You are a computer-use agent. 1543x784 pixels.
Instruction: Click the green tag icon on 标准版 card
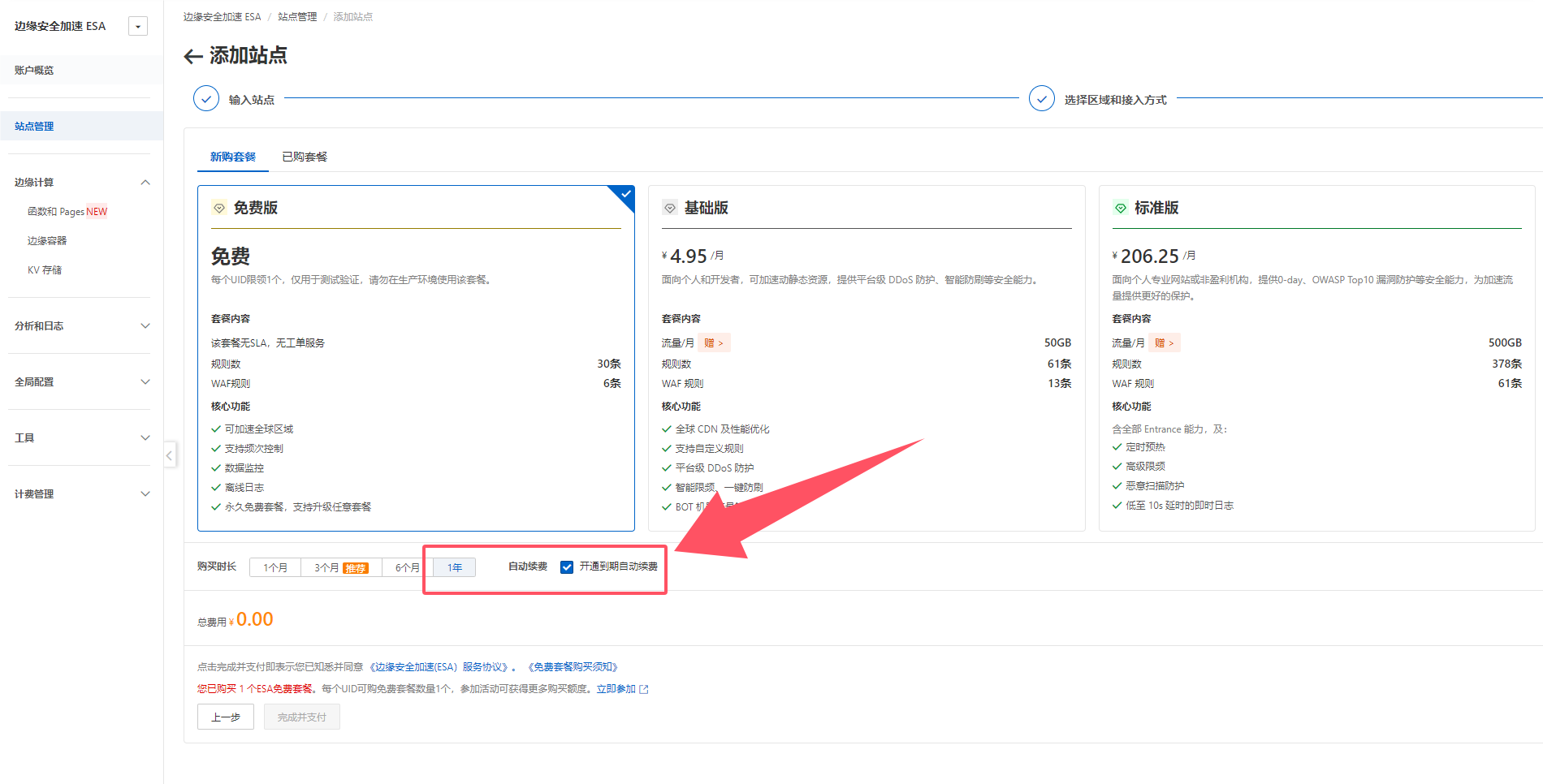(1121, 208)
